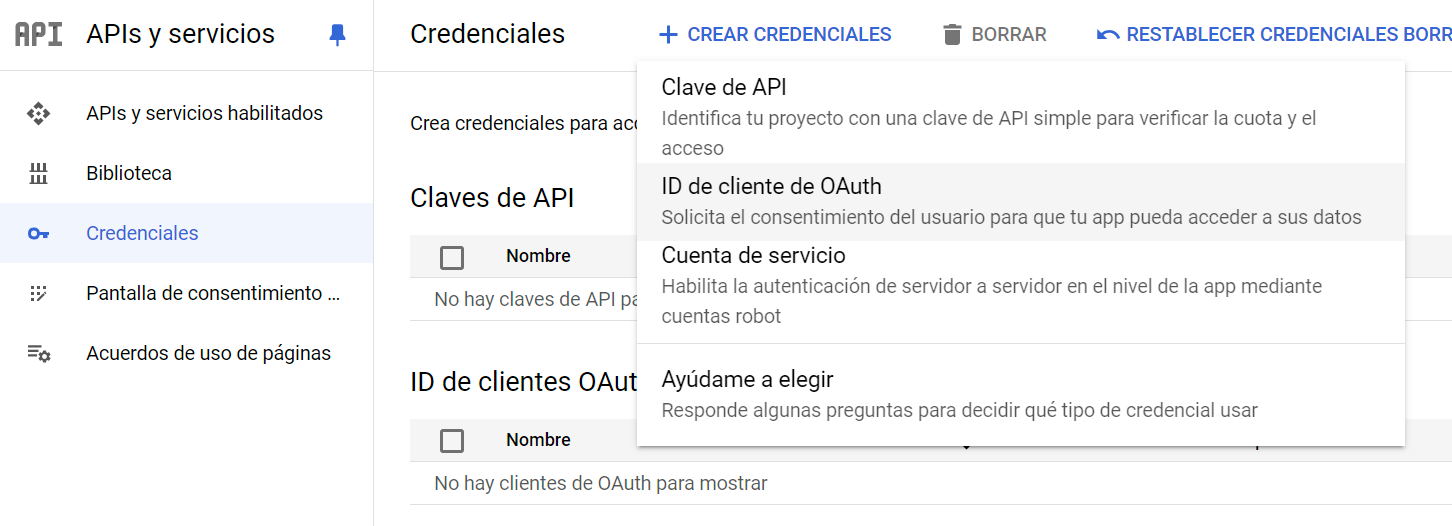
Task: Open Acuerdos de uso de páginas
Action: click(x=187, y=353)
